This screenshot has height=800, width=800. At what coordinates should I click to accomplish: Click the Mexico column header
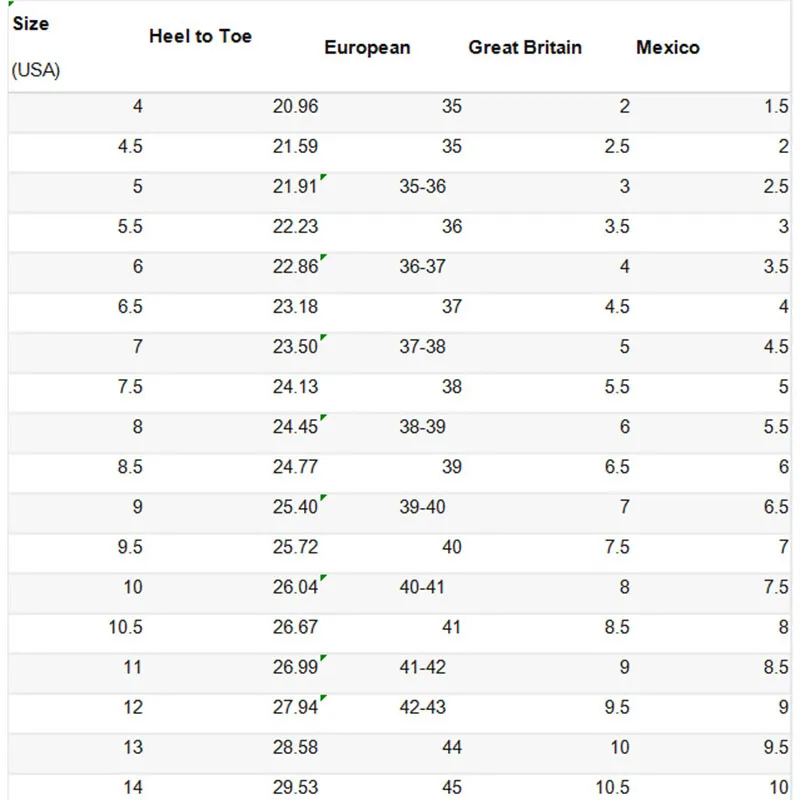click(x=667, y=47)
